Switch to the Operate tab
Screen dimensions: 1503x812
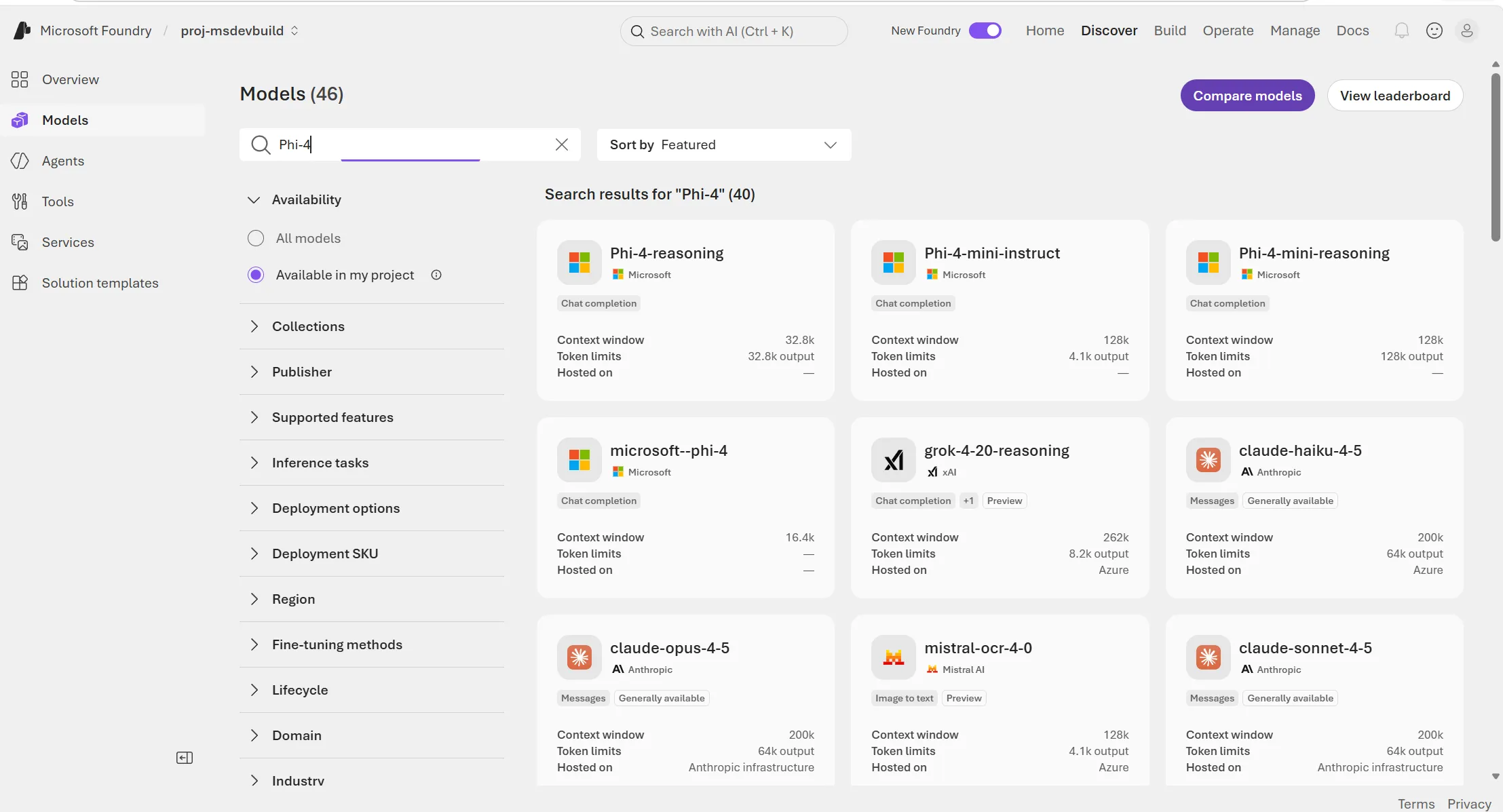(1228, 31)
